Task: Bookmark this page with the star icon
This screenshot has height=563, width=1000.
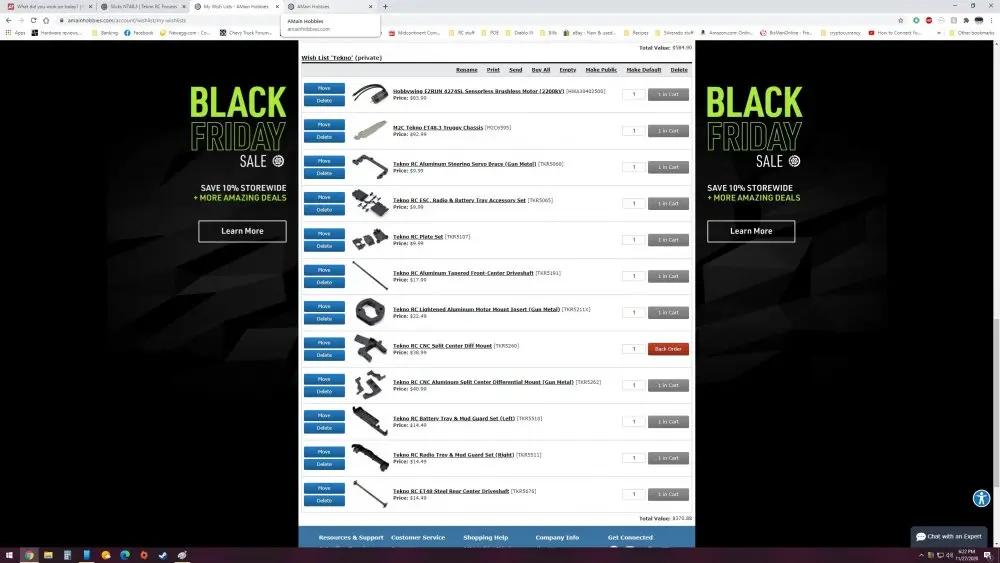Action: pos(901,20)
